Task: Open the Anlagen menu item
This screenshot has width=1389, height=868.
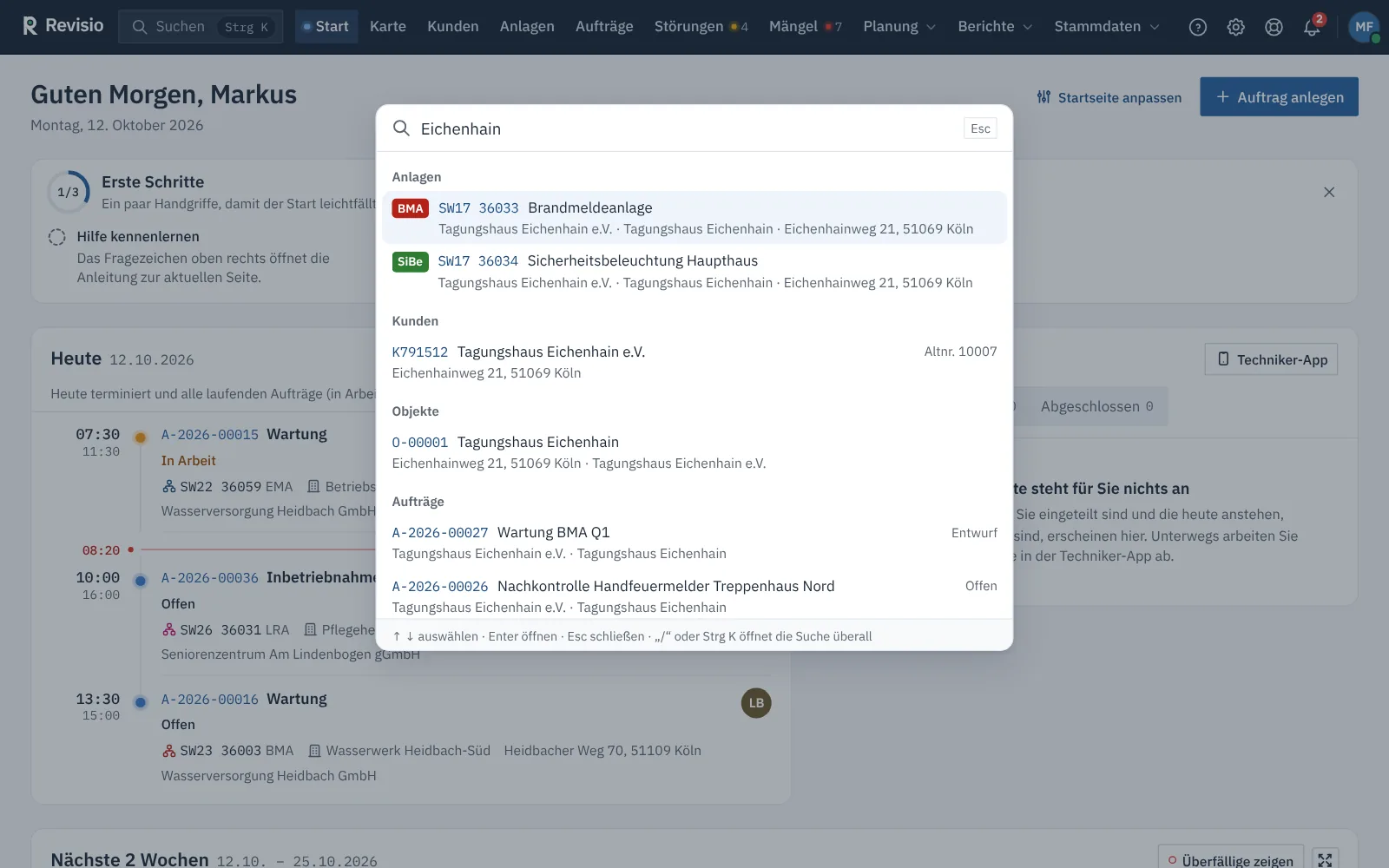Action: tap(527, 27)
